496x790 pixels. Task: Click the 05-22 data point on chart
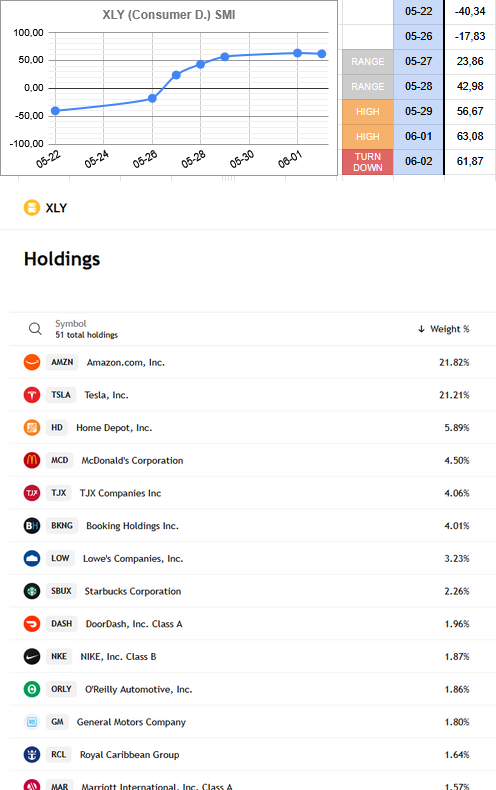click(x=55, y=111)
